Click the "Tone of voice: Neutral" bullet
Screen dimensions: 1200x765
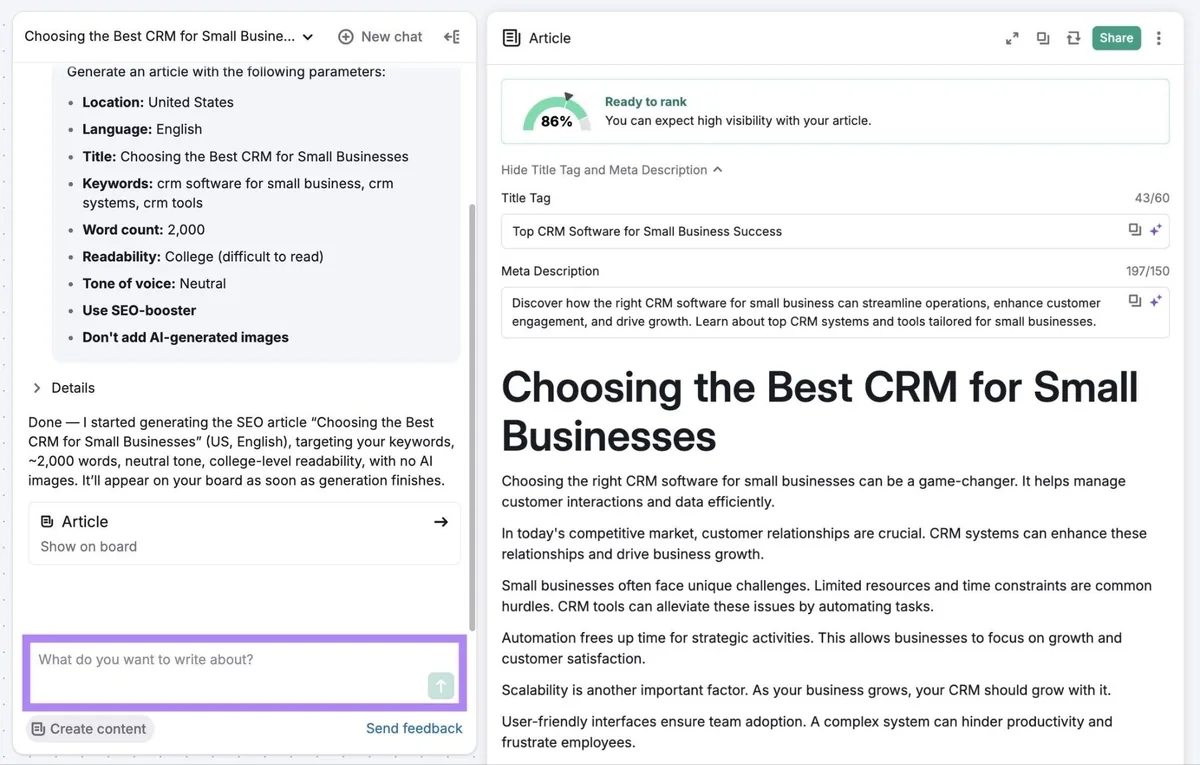(x=154, y=284)
